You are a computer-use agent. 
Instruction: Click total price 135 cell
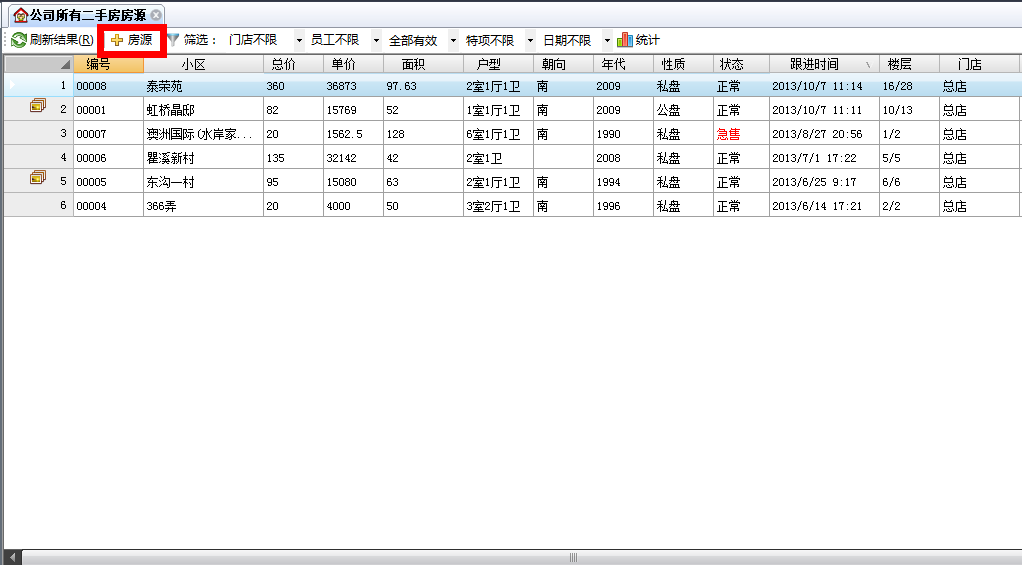[x=293, y=158]
